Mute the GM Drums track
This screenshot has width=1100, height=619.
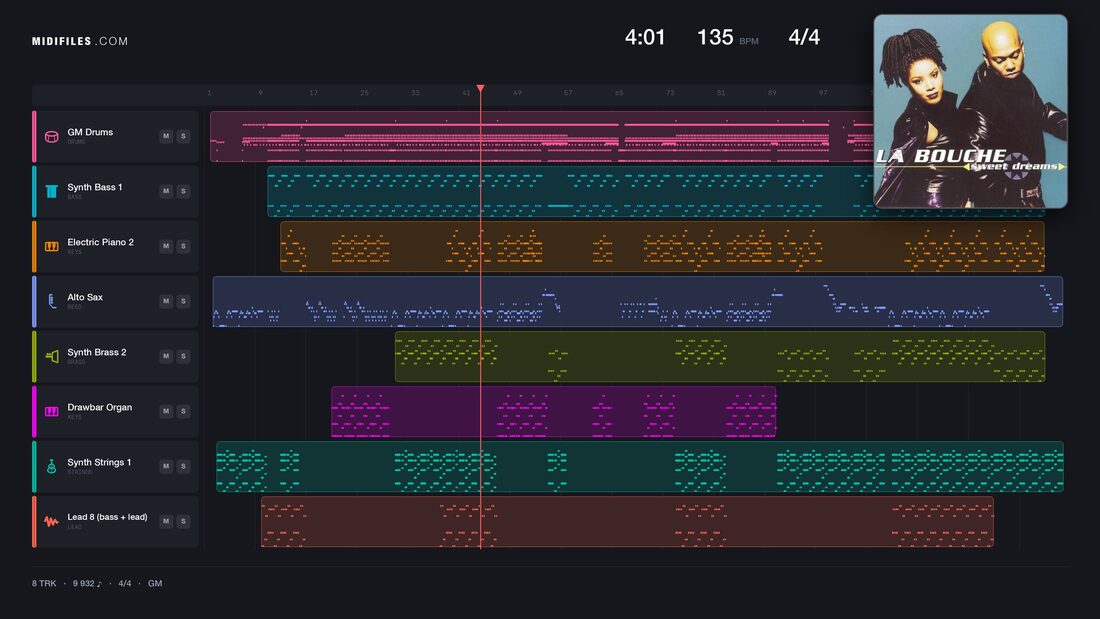(166, 136)
